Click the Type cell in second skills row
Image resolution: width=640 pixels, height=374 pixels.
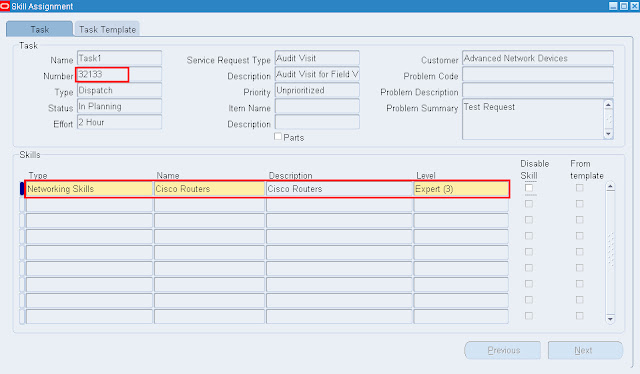point(89,205)
